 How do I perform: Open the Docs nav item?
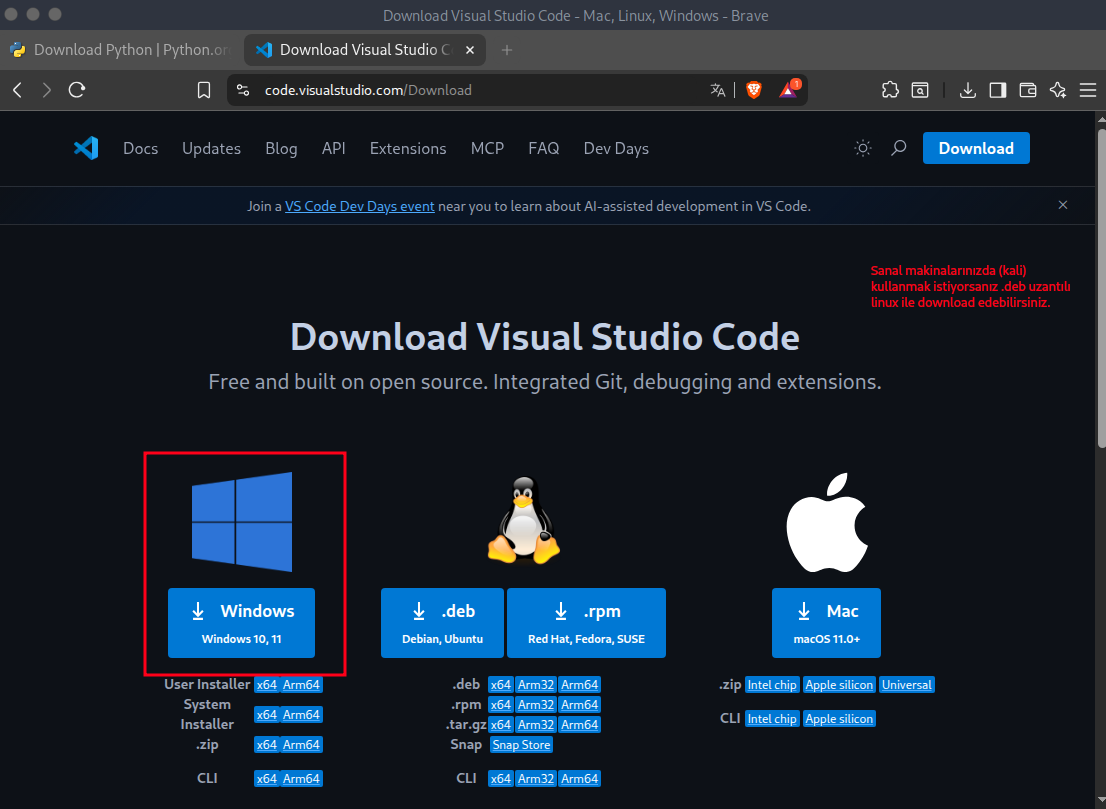(140, 149)
